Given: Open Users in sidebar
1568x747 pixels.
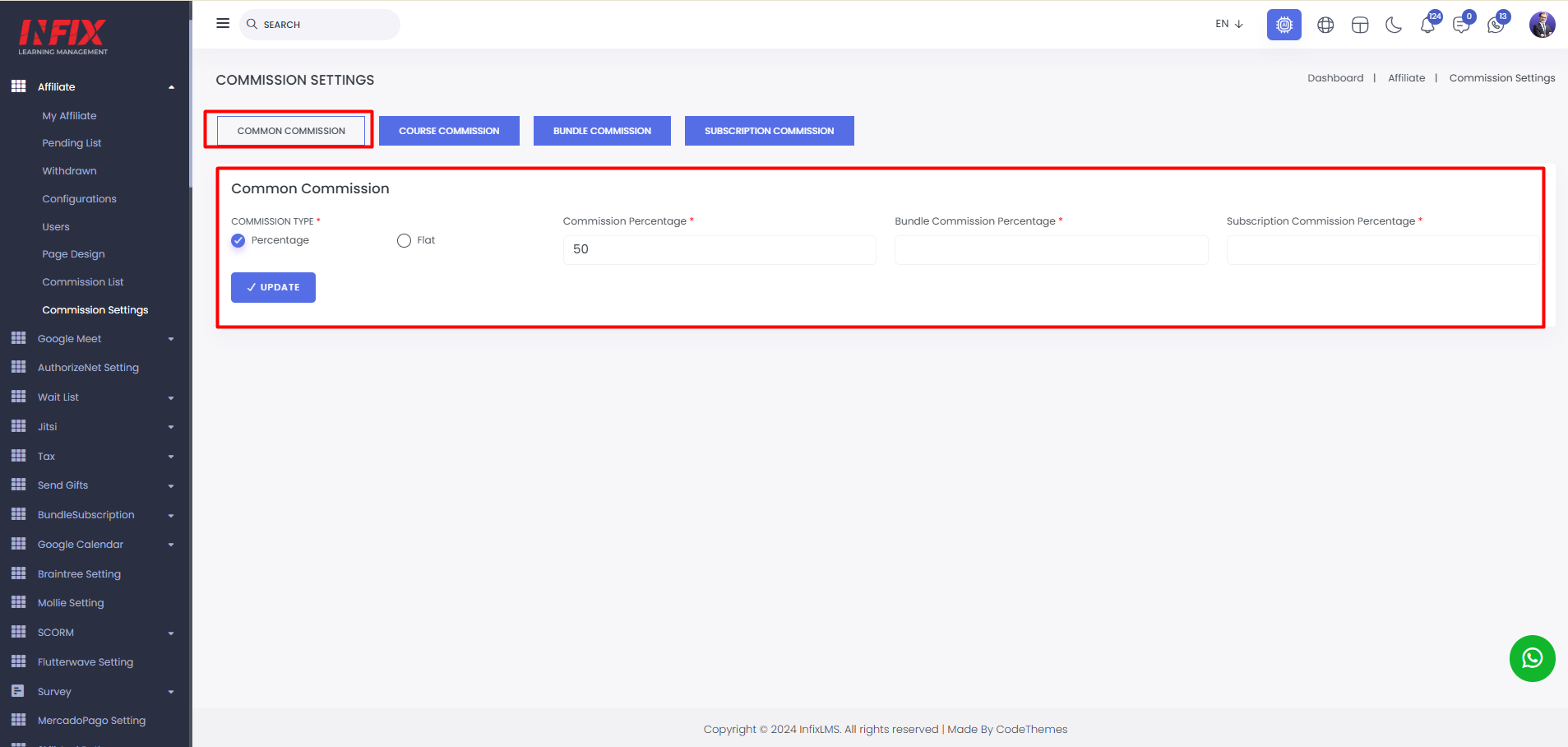Looking at the screenshot, I should pyautogui.click(x=56, y=227).
